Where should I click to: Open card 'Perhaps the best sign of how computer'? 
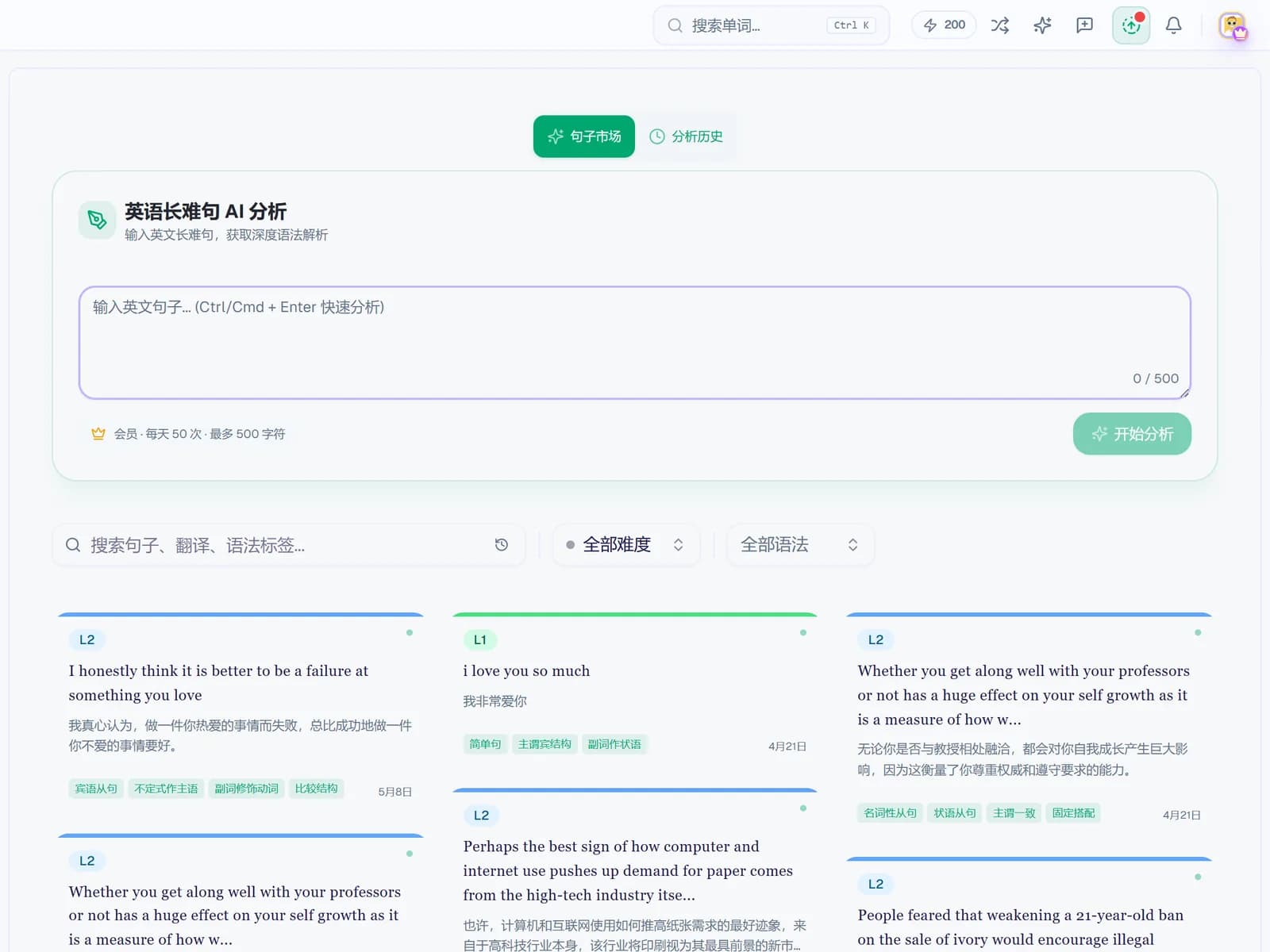pyautogui.click(x=635, y=870)
